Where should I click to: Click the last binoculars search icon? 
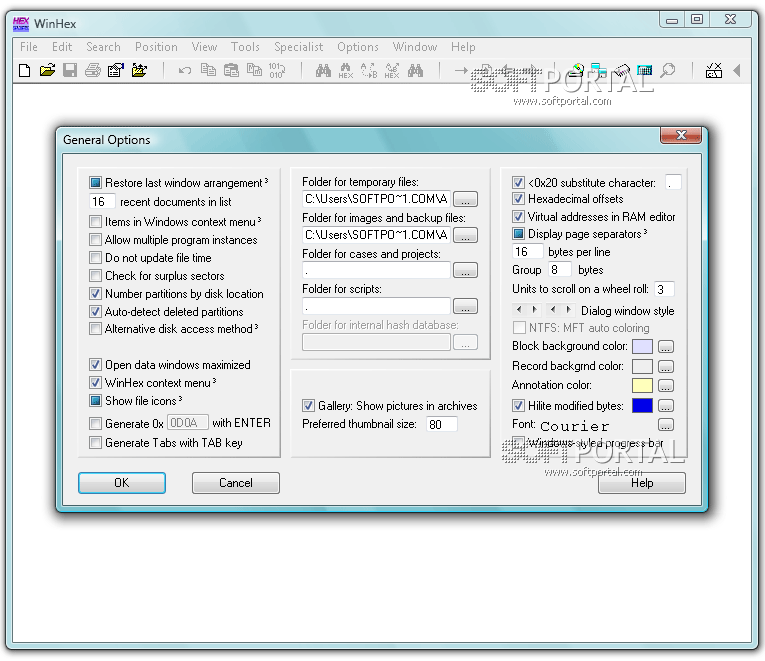coord(415,71)
